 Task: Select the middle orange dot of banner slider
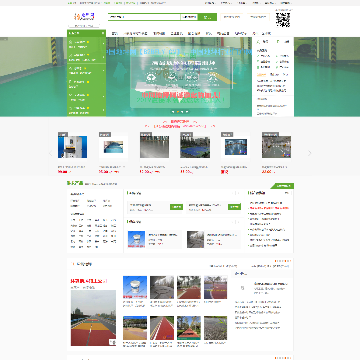coord(178,112)
